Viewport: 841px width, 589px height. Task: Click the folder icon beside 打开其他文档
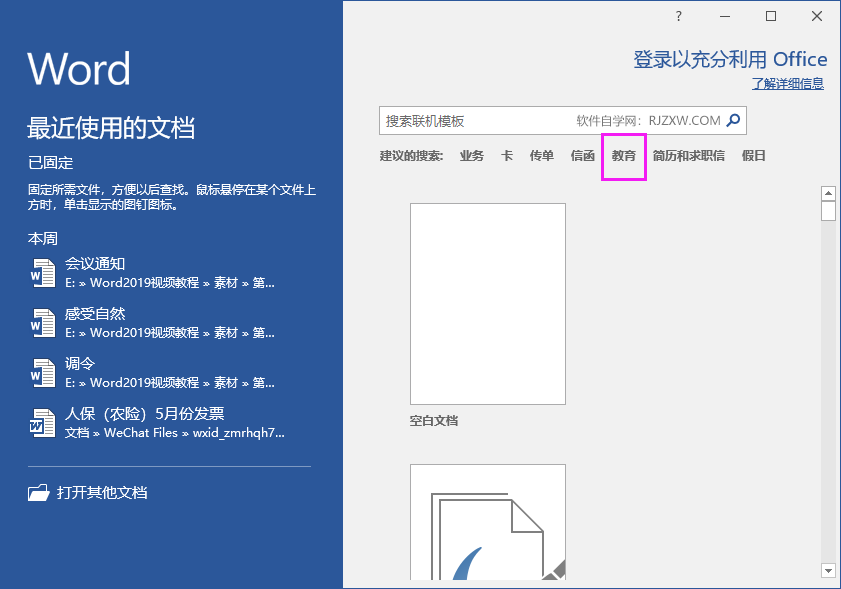[38, 492]
